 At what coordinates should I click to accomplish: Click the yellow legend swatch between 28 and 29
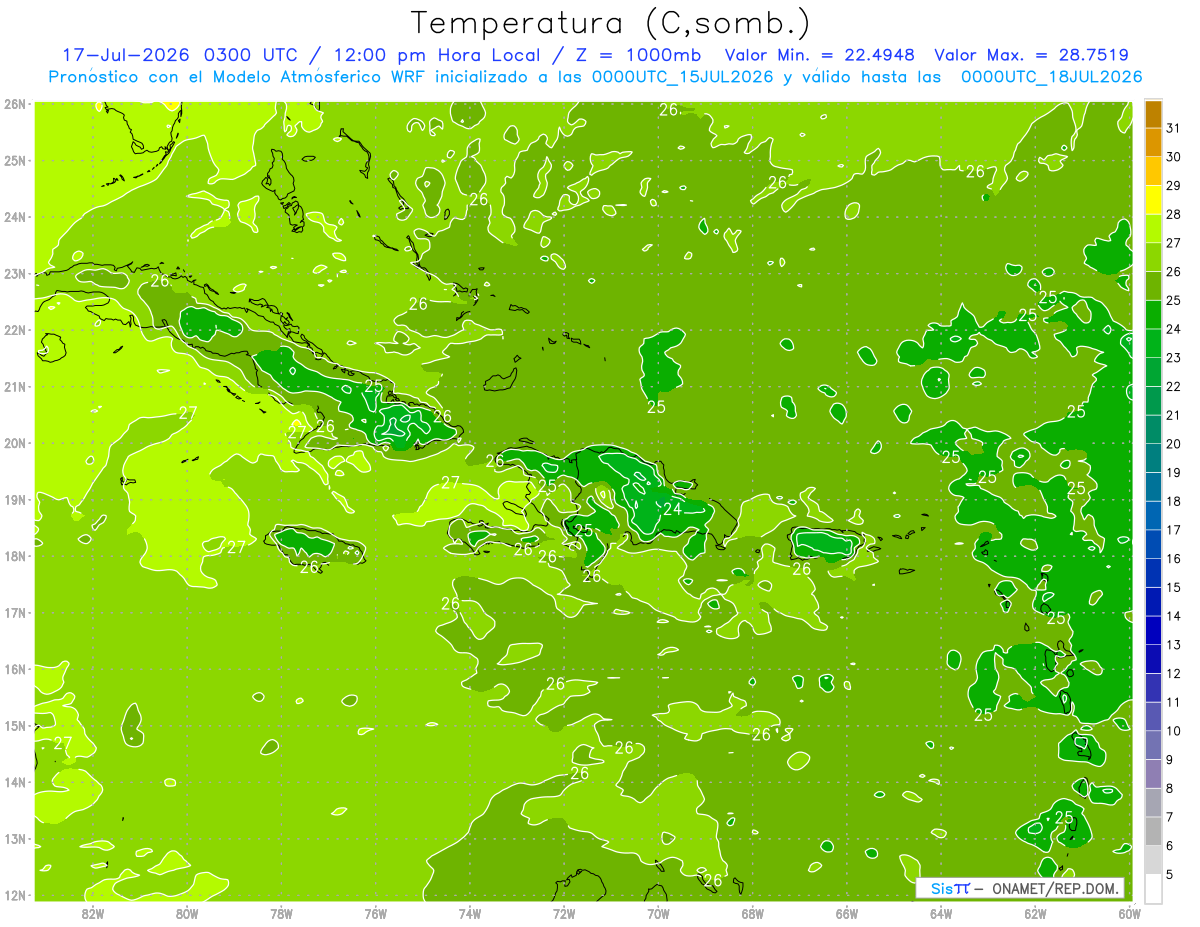[x=1153, y=199]
